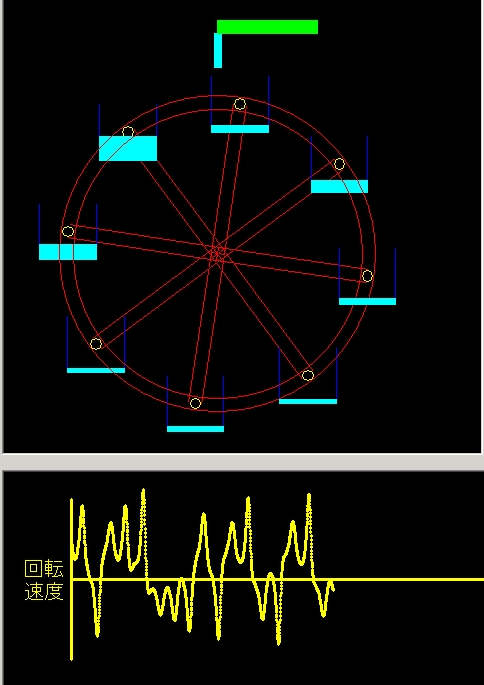
Task: Click the upper-right bucket with water
Action: 339,164
